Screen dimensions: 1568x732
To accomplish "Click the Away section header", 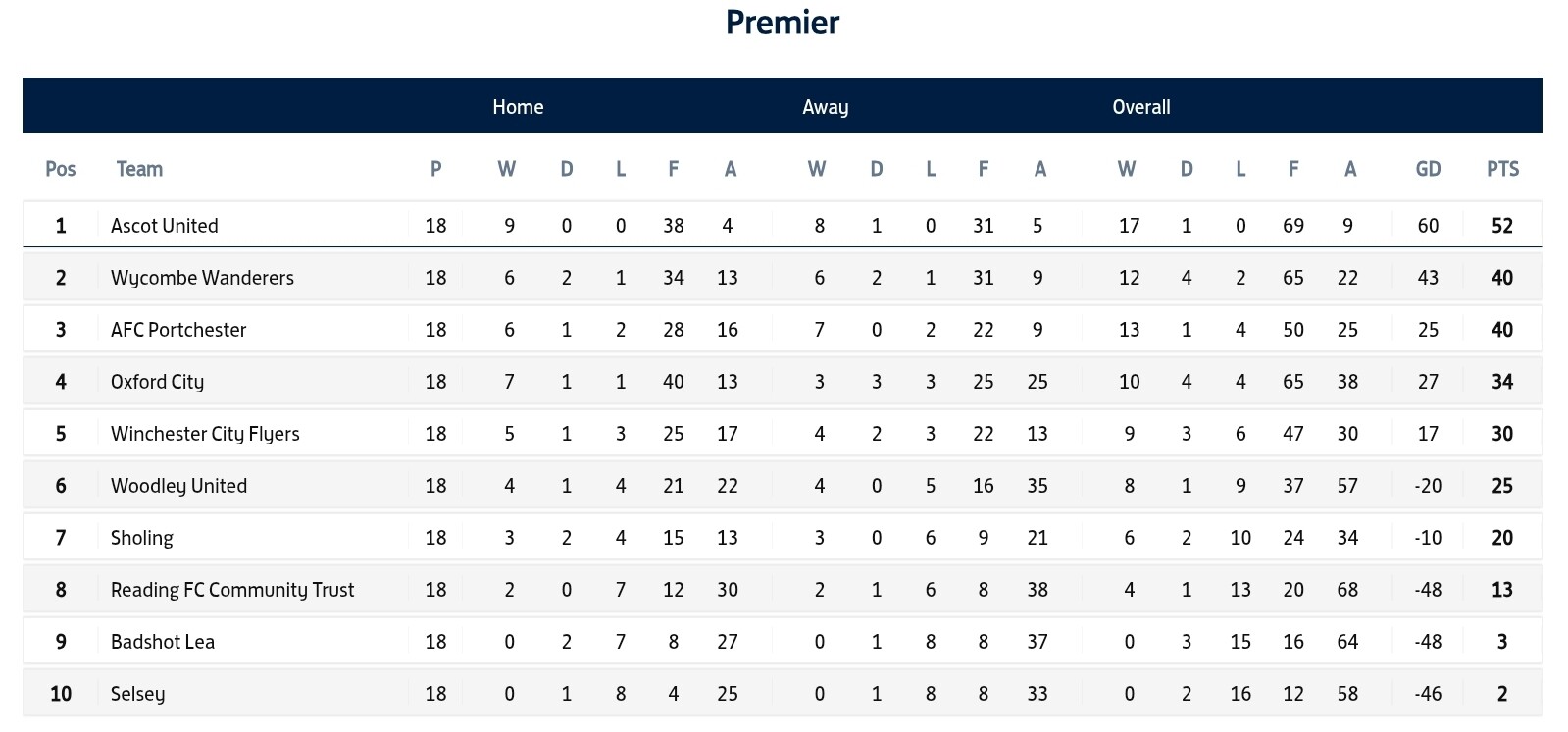I will [x=825, y=107].
